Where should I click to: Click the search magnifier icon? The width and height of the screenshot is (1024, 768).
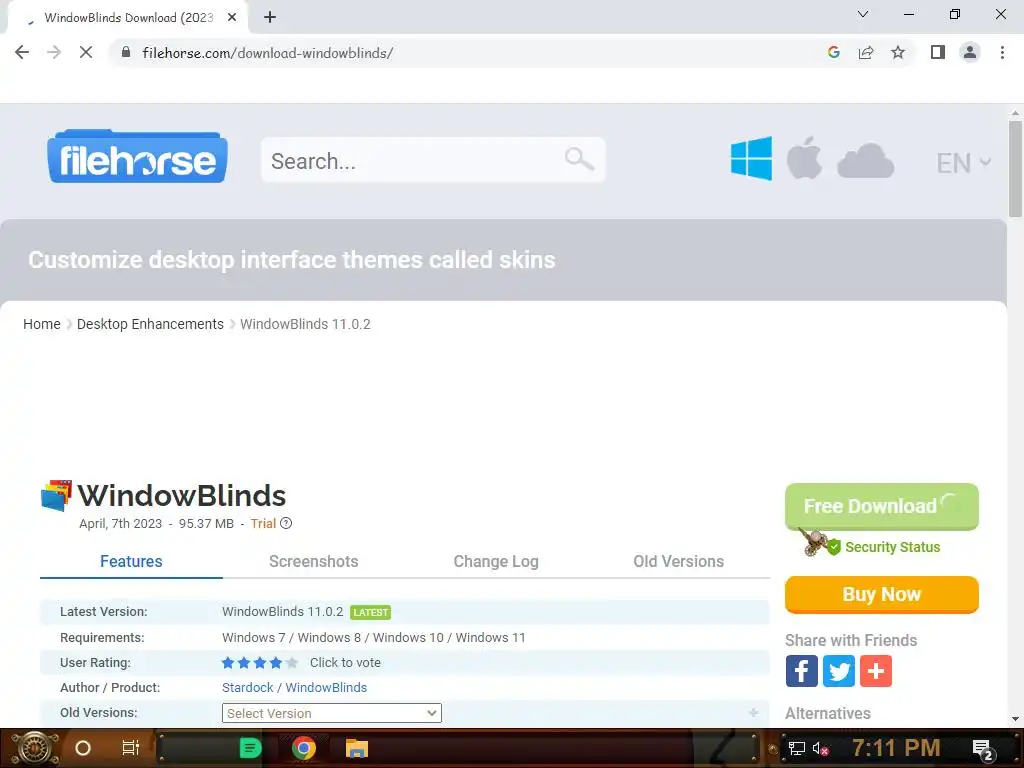(x=579, y=159)
